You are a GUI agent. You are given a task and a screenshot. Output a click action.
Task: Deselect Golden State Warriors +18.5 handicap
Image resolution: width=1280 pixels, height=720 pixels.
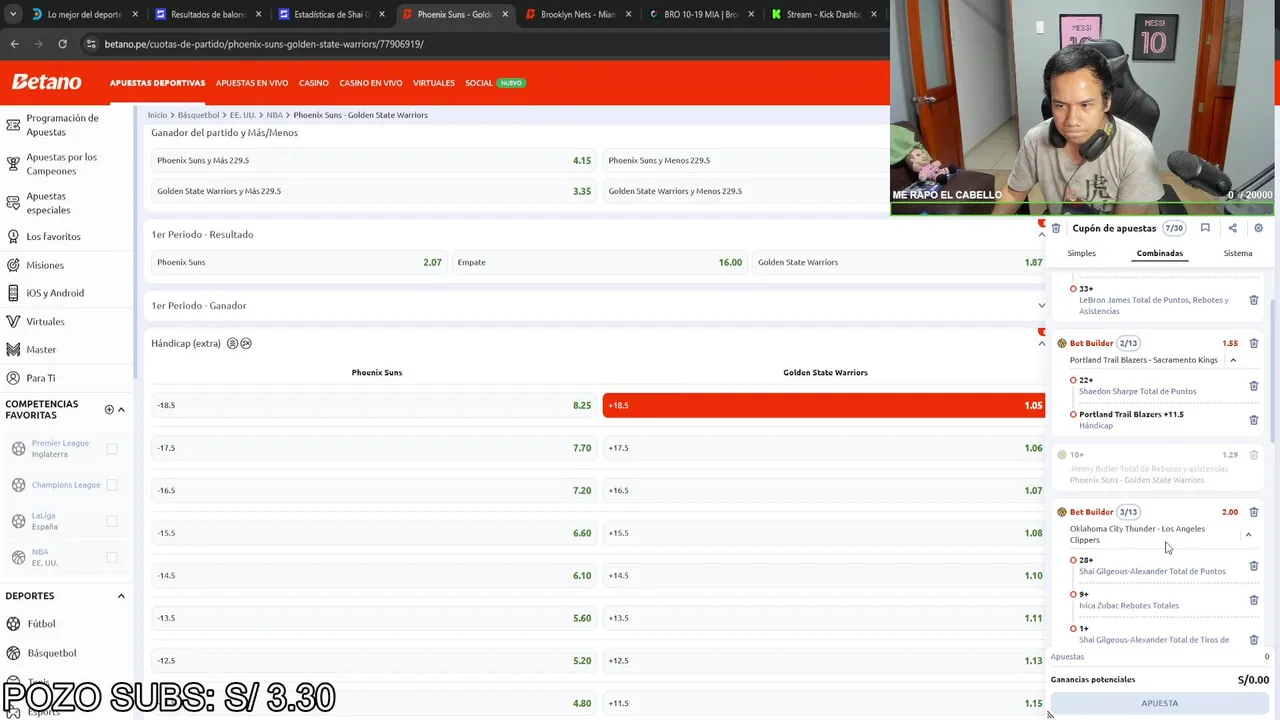[825, 405]
